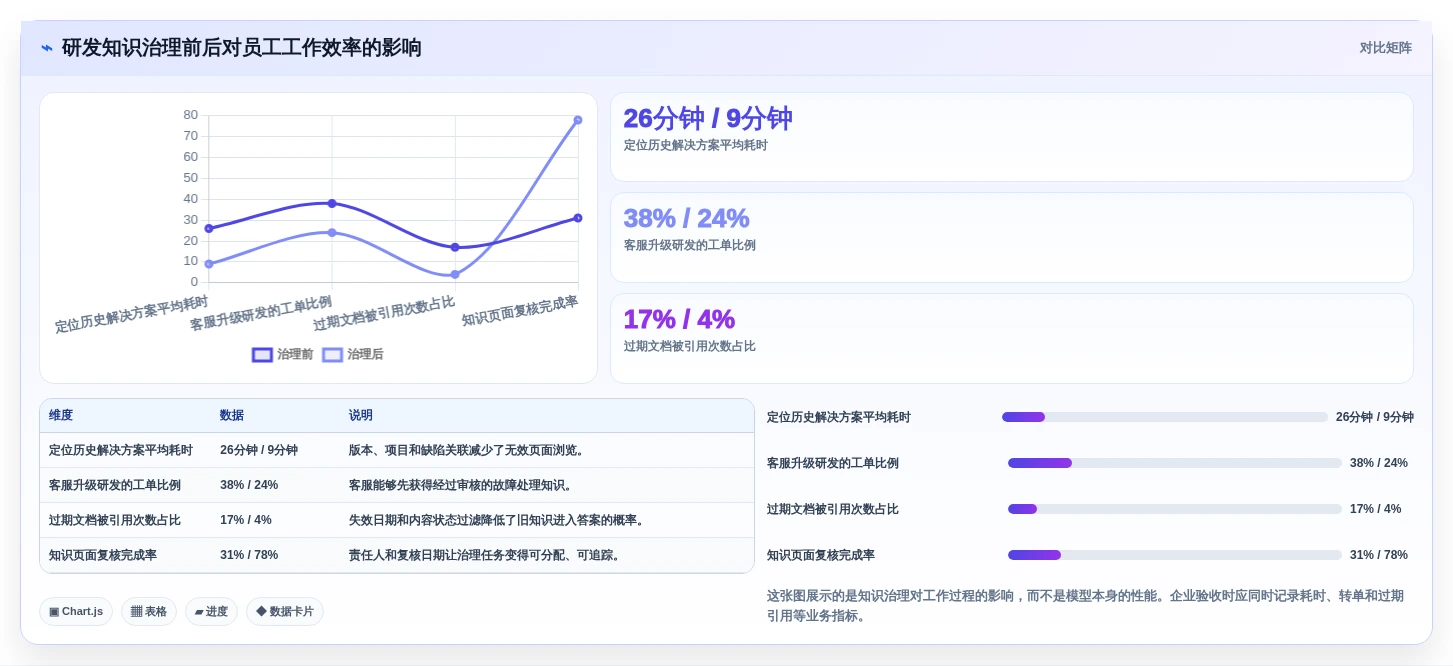Click the 表格 tag chip
Image resolution: width=1453 pixels, height=666 pixels.
pos(149,611)
